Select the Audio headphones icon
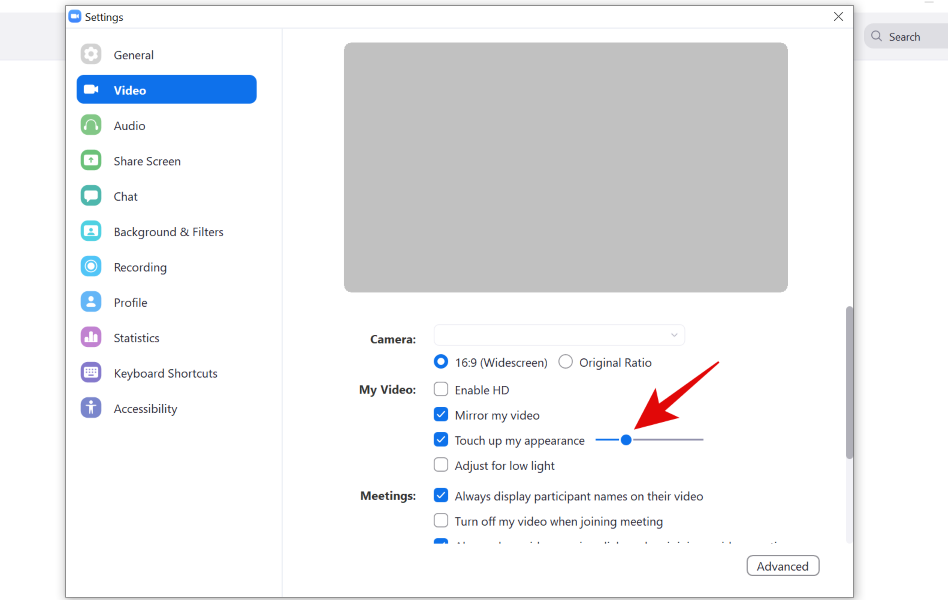This screenshot has width=948, height=600. 91,126
